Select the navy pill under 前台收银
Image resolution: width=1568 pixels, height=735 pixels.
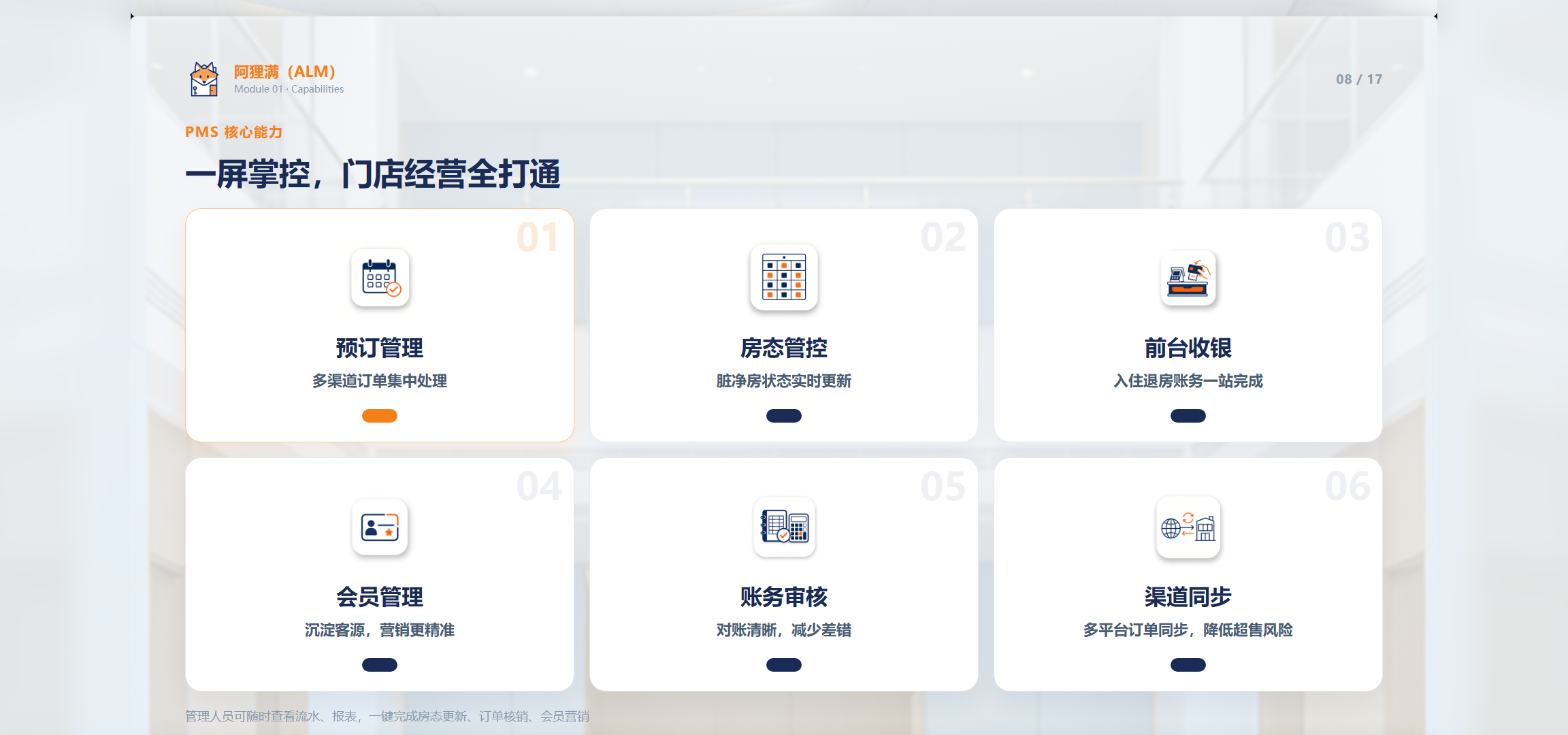(x=1188, y=416)
